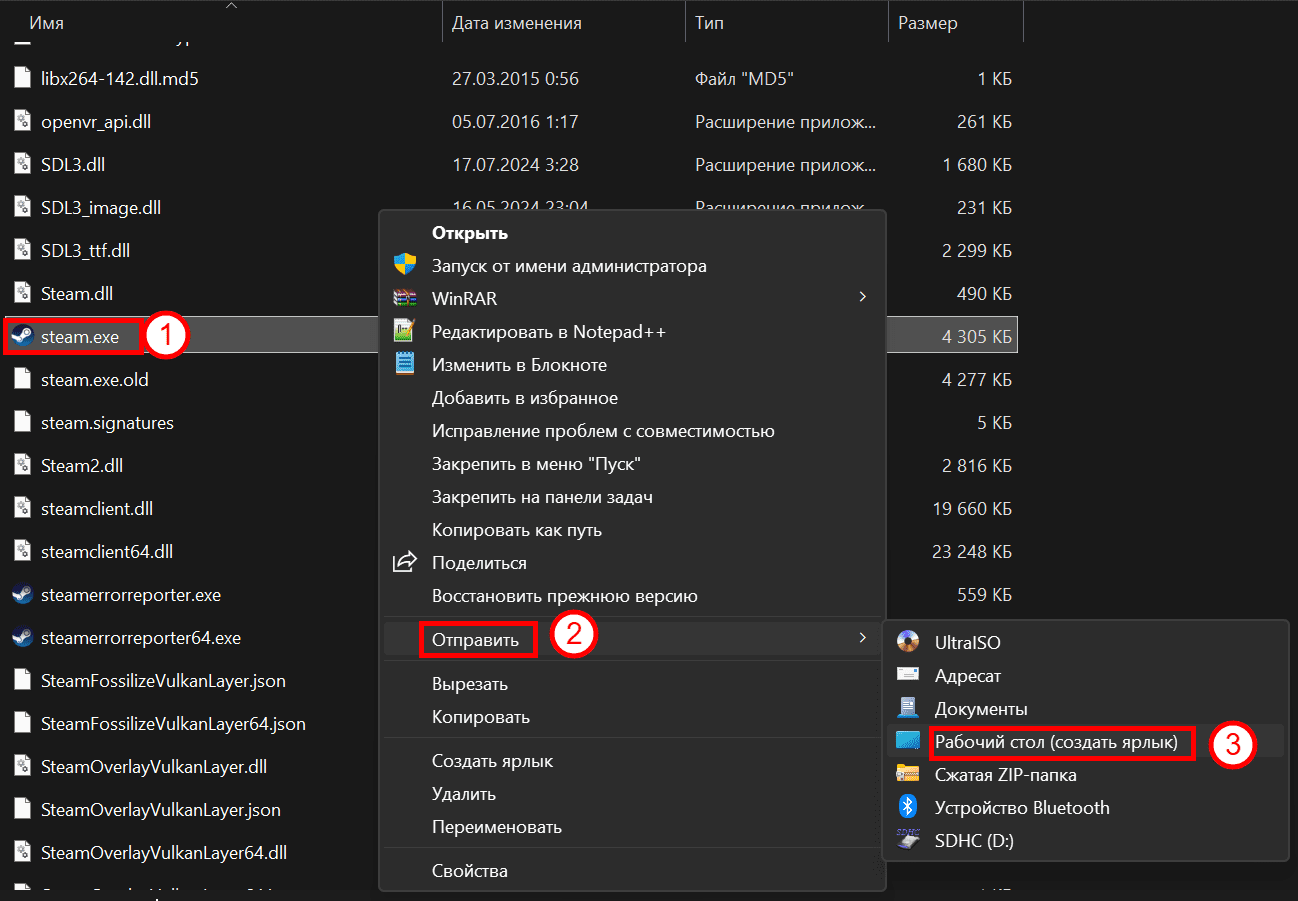Click the Notepad++ icon in the menu
The image size is (1298, 901).
pos(404,331)
